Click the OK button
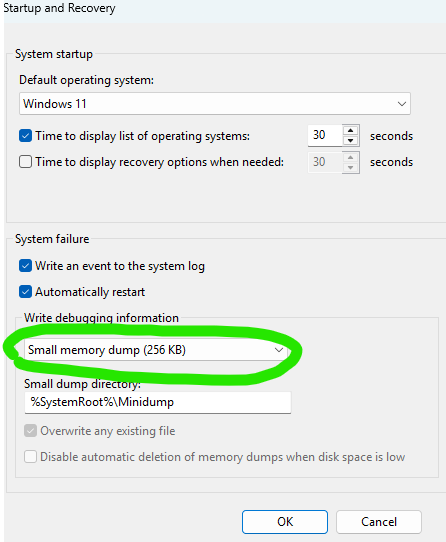 click(x=285, y=522)
